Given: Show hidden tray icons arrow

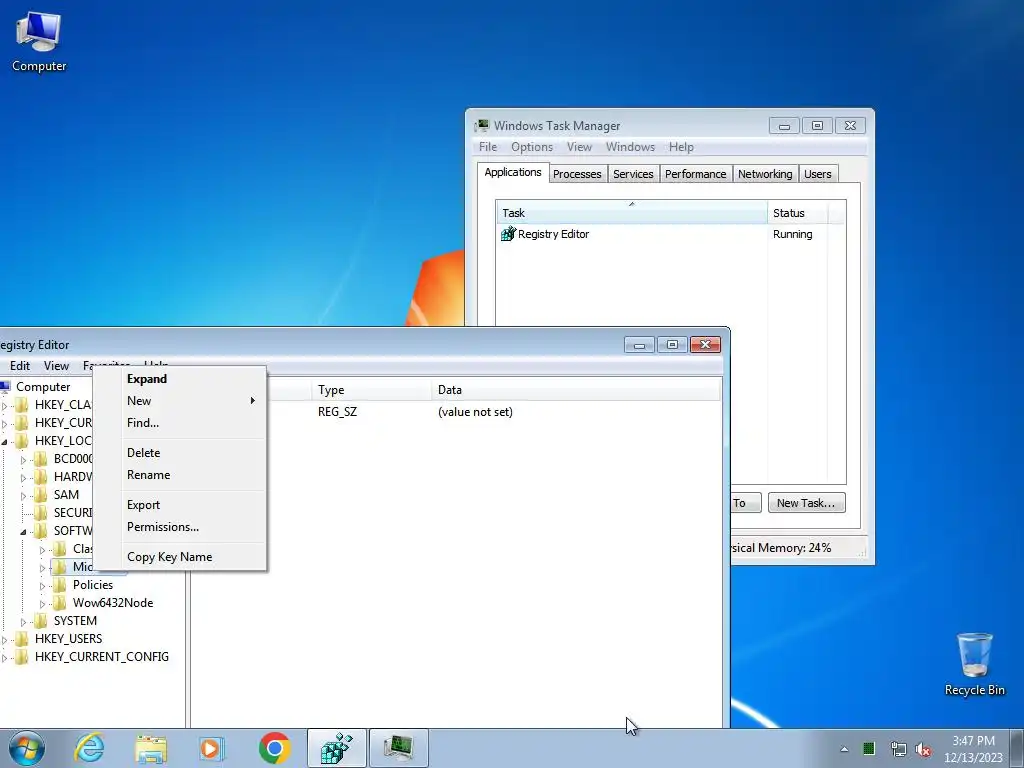Looking at the screenshot, I should tap(844, 749).
